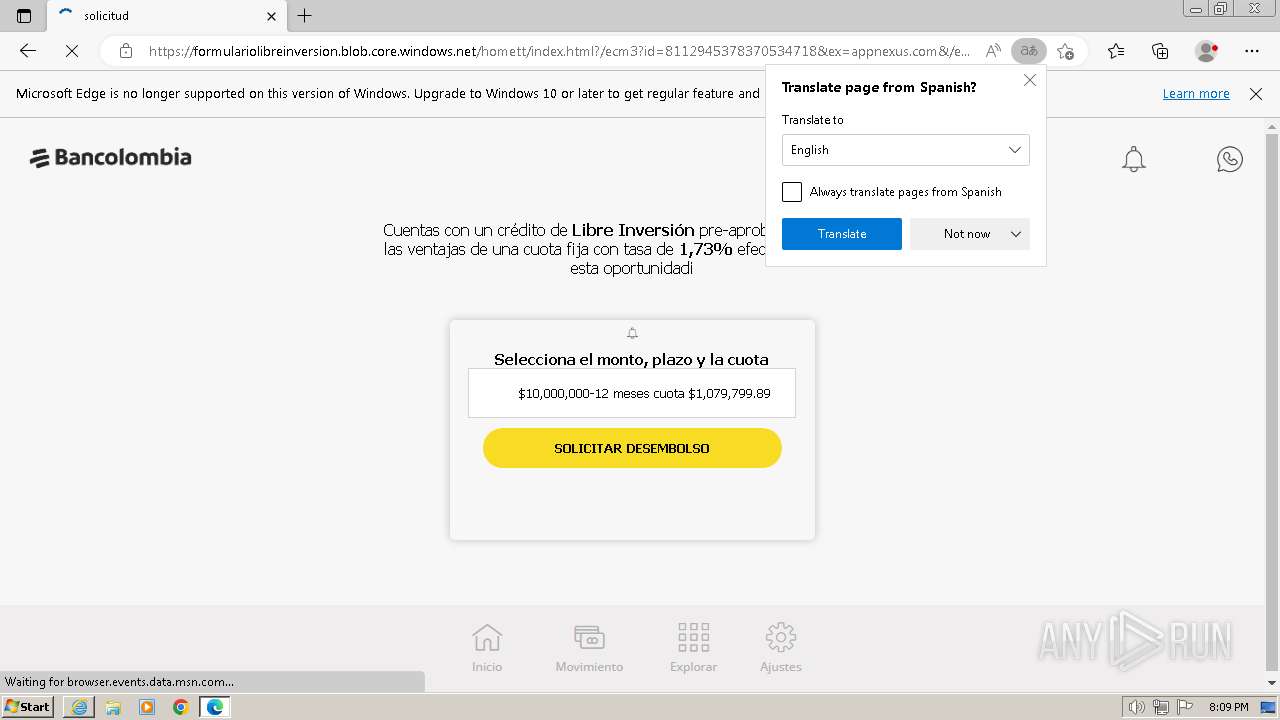Add this page to favorites
Image resolution: width=1280 pixels, height=720 pixels.
coord(1066,51)
